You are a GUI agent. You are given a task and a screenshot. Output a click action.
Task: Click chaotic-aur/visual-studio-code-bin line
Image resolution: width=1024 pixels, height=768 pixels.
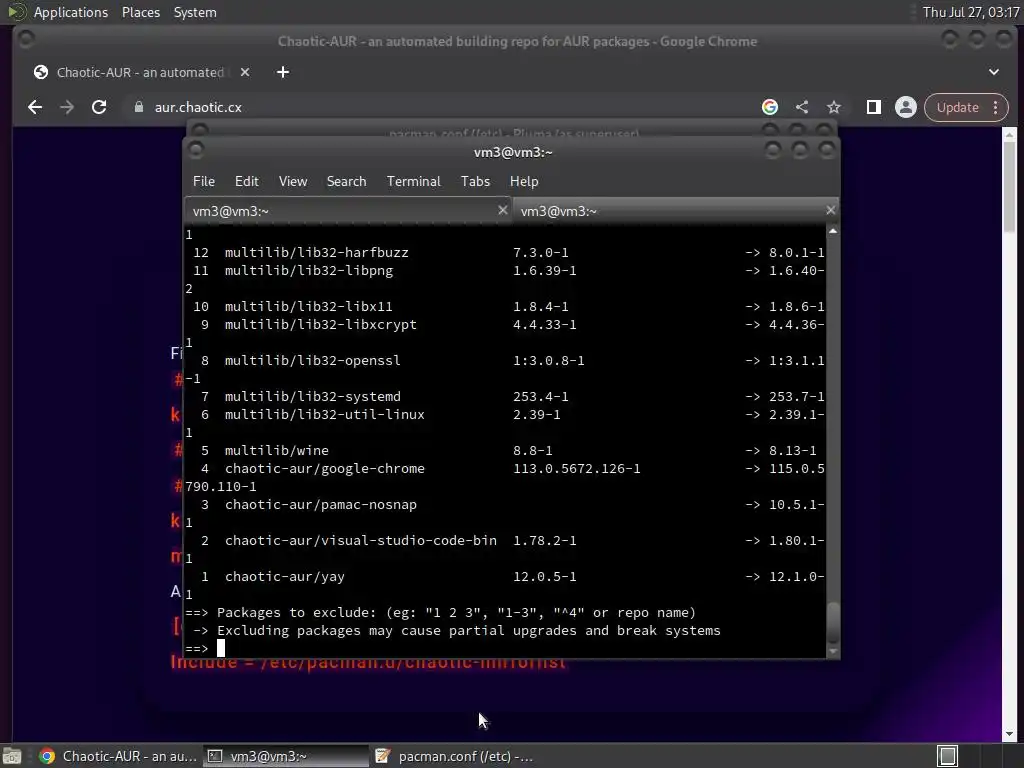505,541
